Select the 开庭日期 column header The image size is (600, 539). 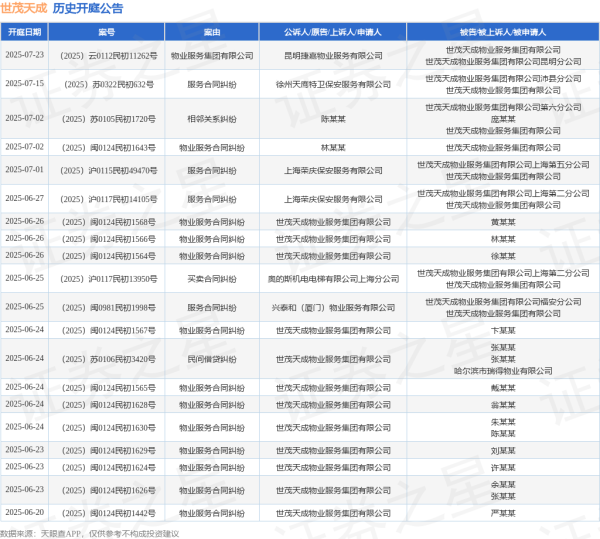coord(24,32)
